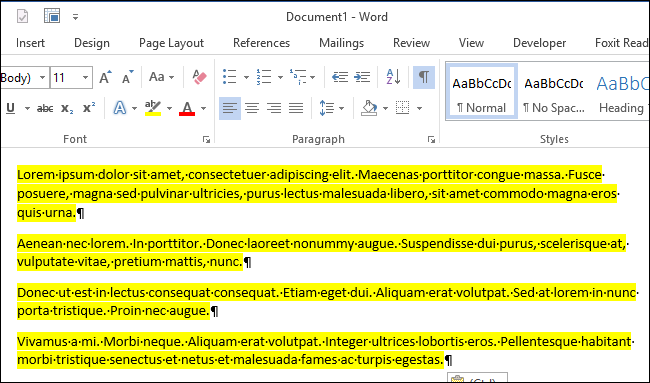Apply subscript formatting
Viewport: 650px width, 383px height.
click(x=67, y=109)
